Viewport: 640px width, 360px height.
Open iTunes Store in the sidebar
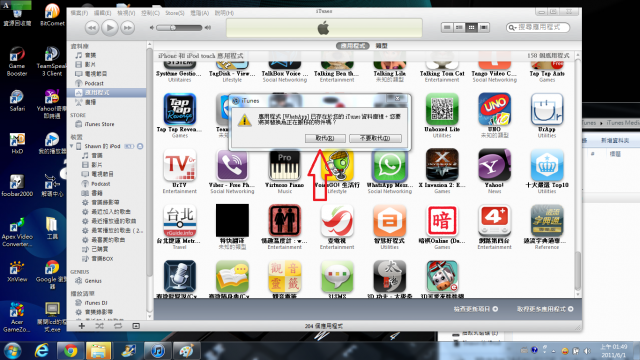(x=99, y=124)
